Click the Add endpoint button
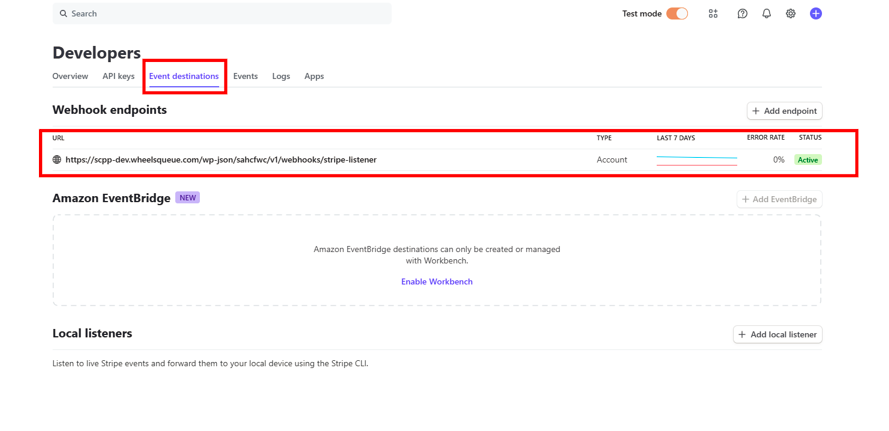889x431 pixels. pyautogui.click(x=784, y=111)
